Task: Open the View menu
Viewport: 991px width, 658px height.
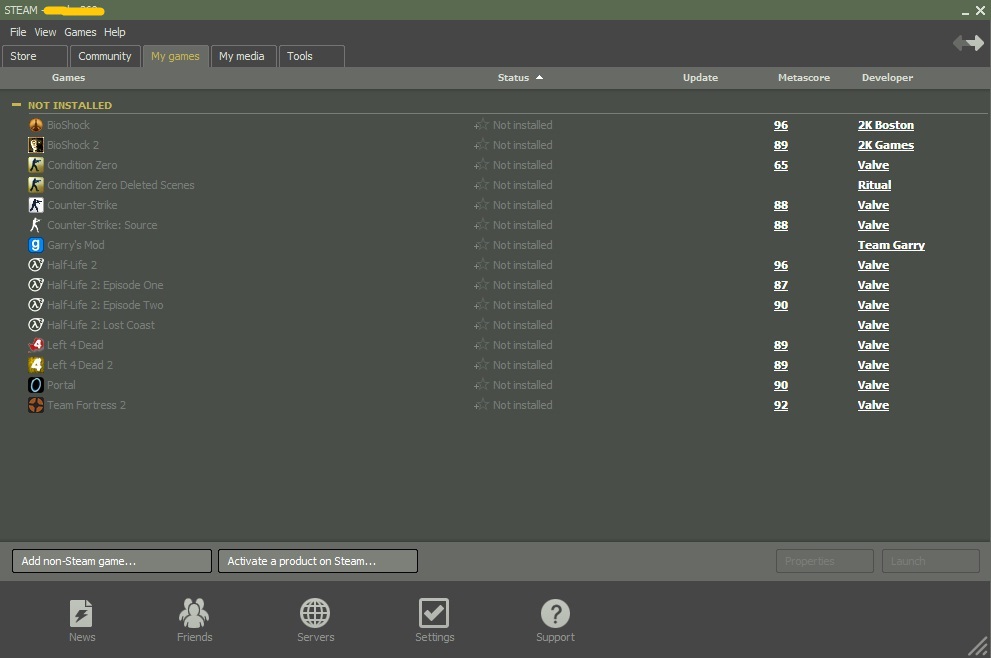Action: click(x=45, y=32)
